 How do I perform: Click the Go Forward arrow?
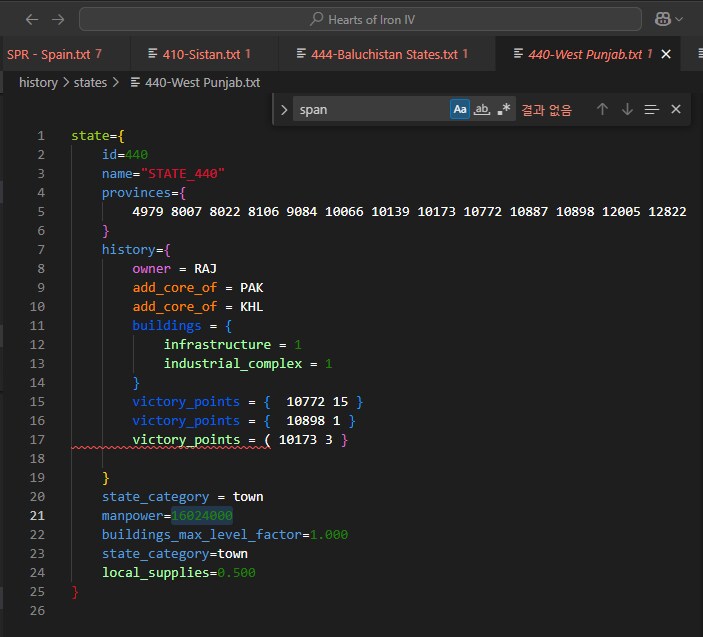pos(57,19)
